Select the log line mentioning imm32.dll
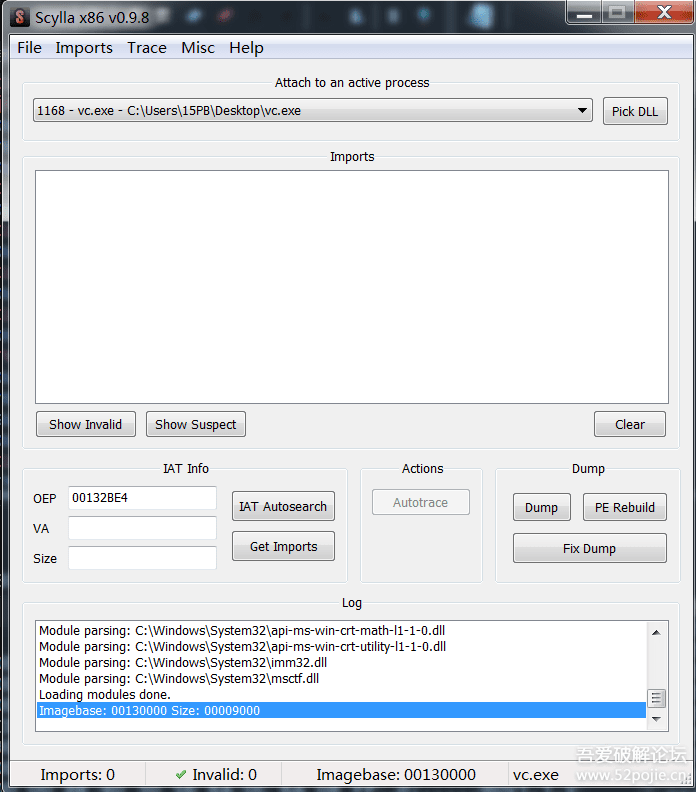The width and height of the screenshot is (696, 792). point(341,662)
